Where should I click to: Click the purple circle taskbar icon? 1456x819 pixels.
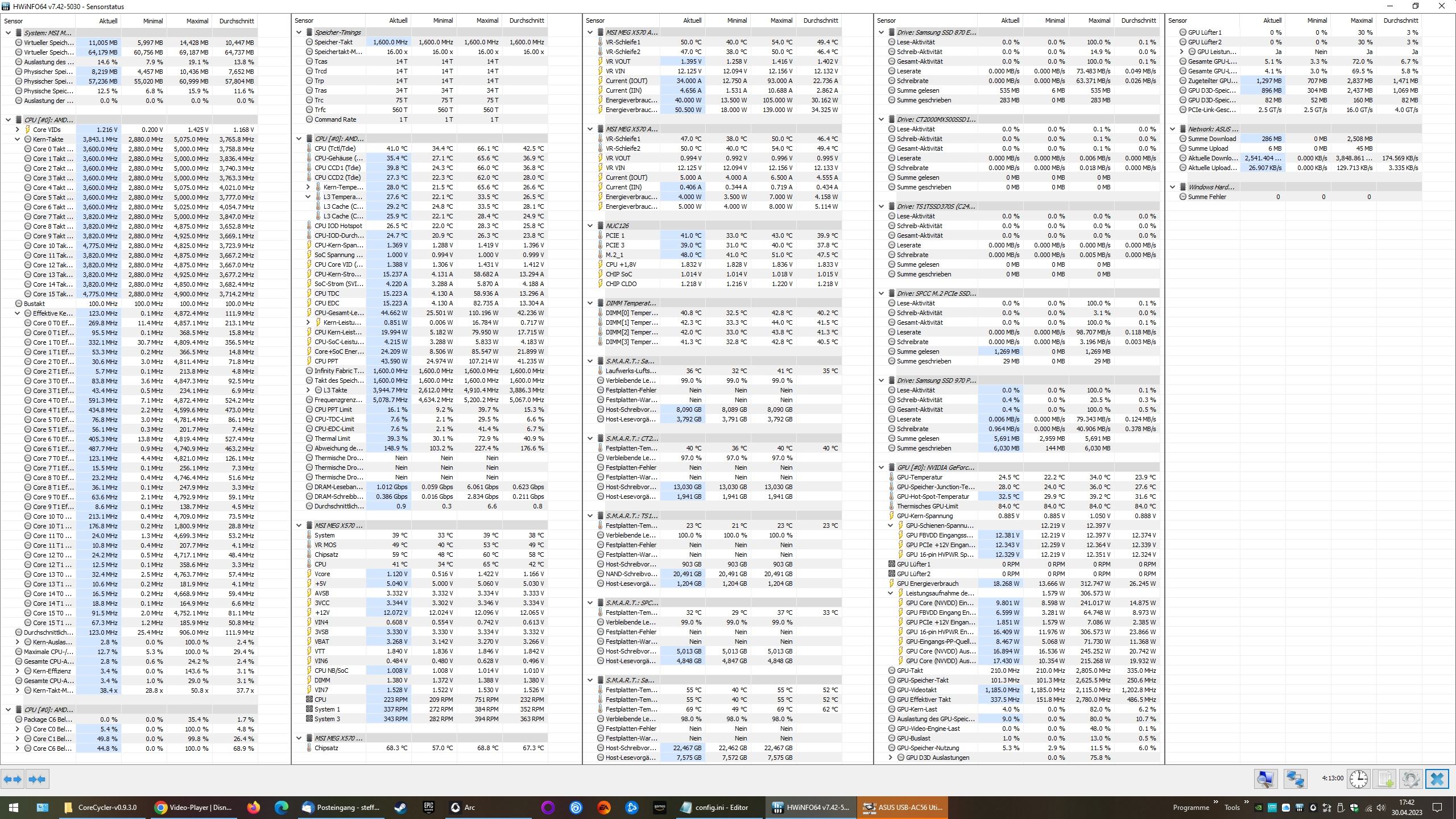(548, 807)
